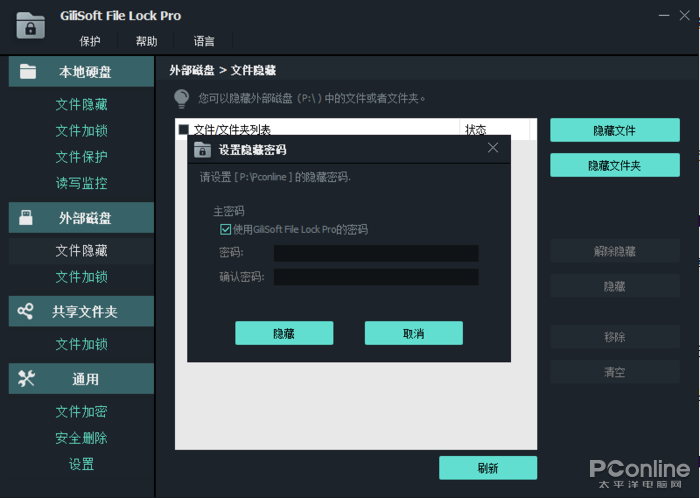Open 文件隐藏 under 外部磁盘
The height and width of the screenshot is (498, 700).
click(81, 251)
